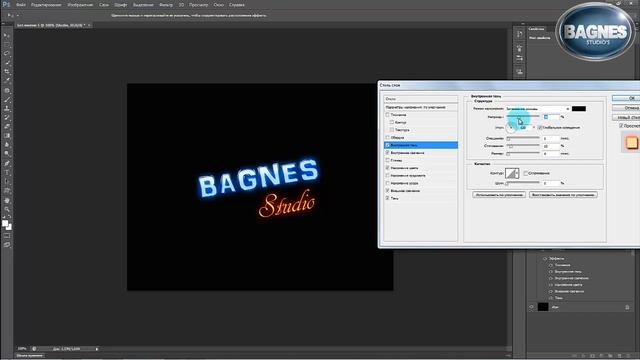640x360 pixels.
Task: Click the foreground/background color swatches
Action: [7, 225]
